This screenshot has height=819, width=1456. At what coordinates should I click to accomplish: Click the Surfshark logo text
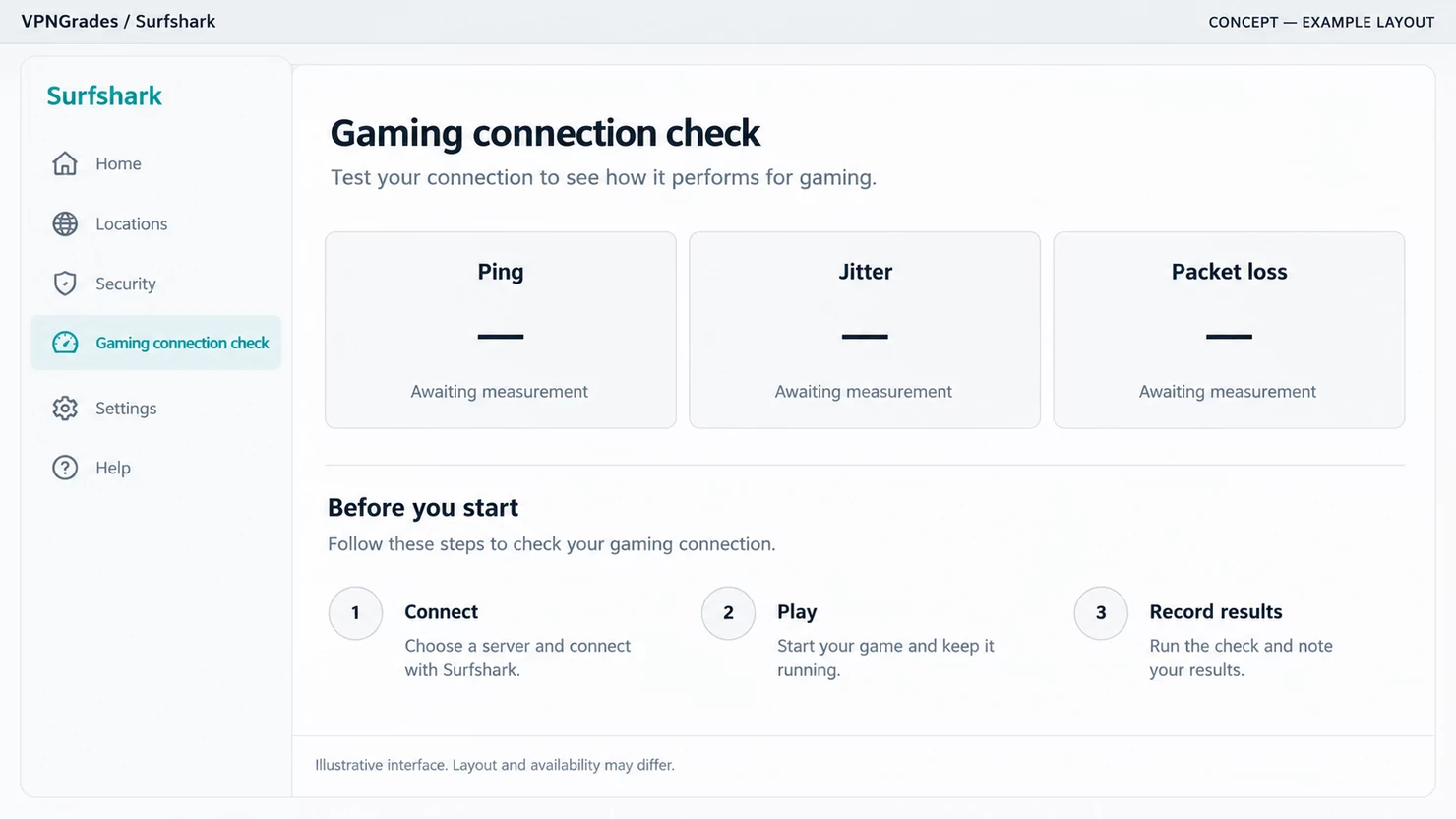click(x=104, y=95)
